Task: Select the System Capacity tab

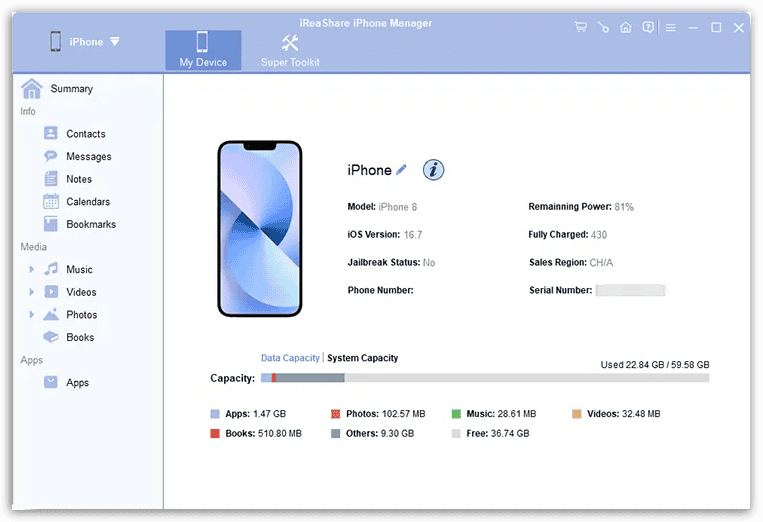Action: tap(363, 358)
